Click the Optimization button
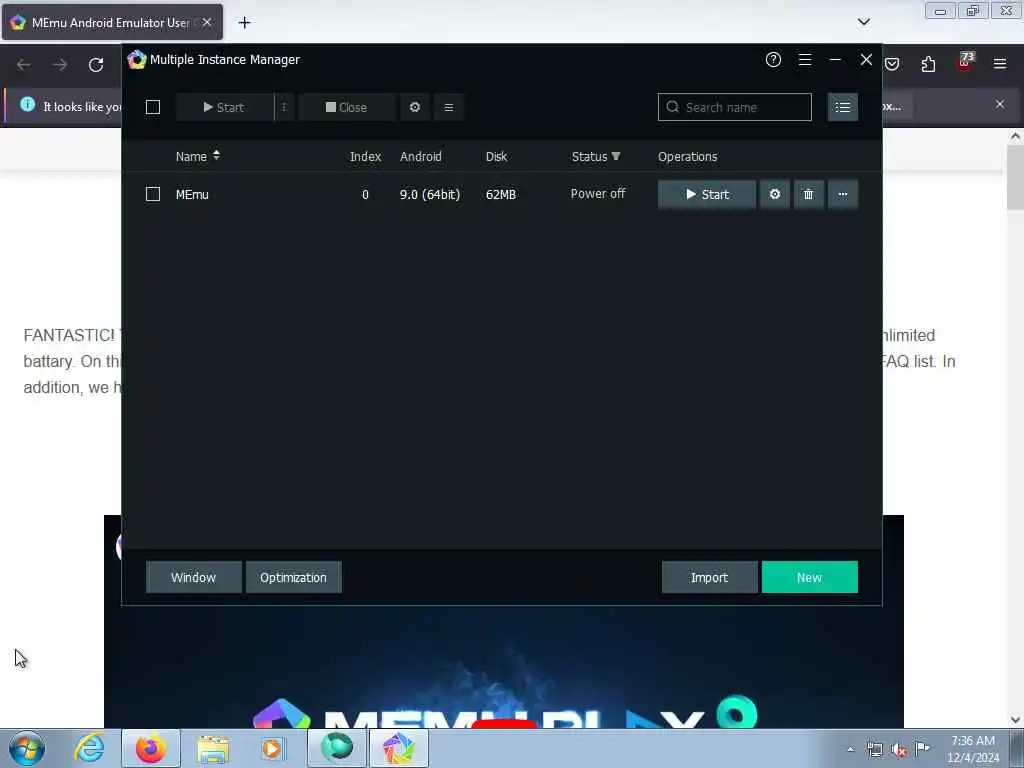The width and height of the screenshot is (1024, 768). pyautogui.click(x=293, y=577)
